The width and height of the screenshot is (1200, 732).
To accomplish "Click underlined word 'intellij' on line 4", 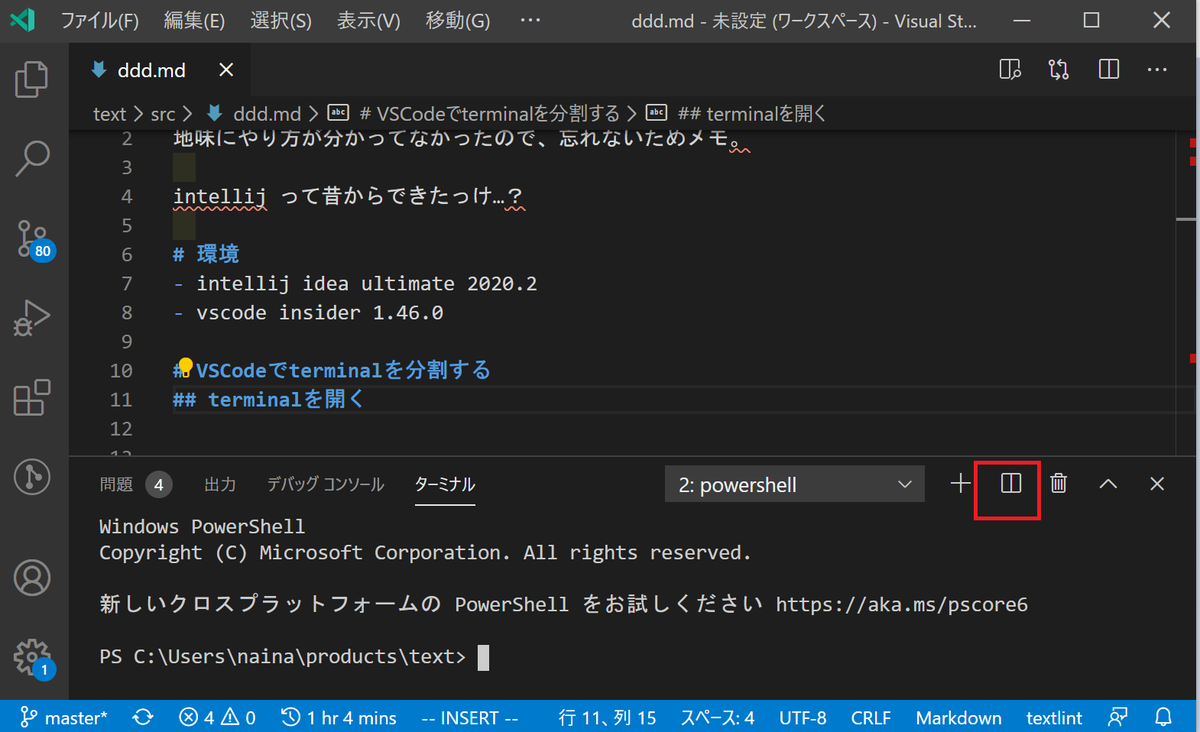I will point(220,197).
